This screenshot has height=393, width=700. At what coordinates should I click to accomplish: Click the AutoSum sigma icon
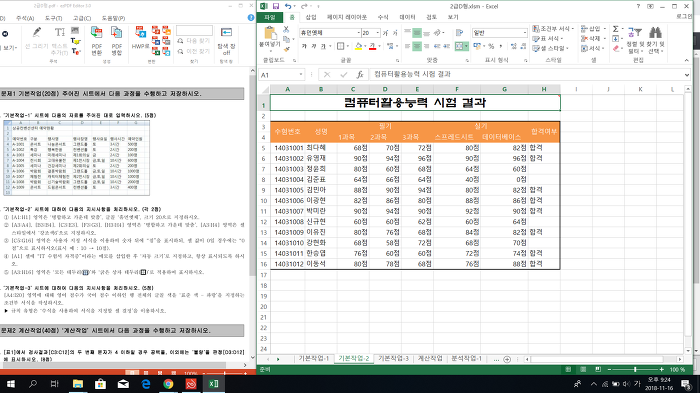click(616, 29)
